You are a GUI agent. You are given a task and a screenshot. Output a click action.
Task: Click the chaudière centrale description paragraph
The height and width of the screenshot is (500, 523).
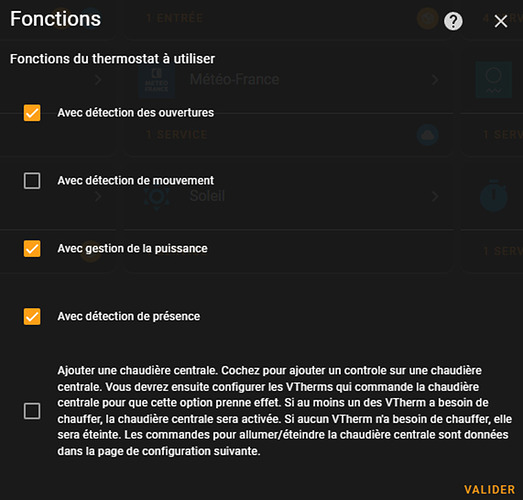coord(285,411)
